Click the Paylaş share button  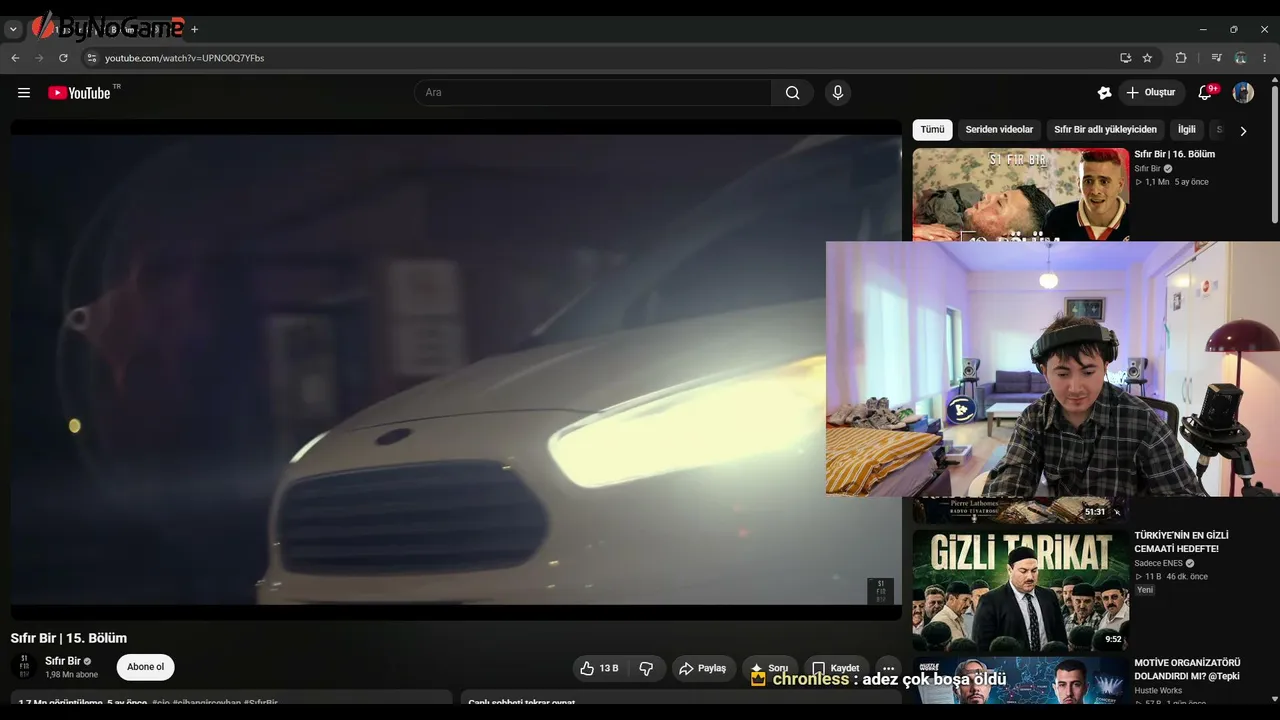point(704,668)
